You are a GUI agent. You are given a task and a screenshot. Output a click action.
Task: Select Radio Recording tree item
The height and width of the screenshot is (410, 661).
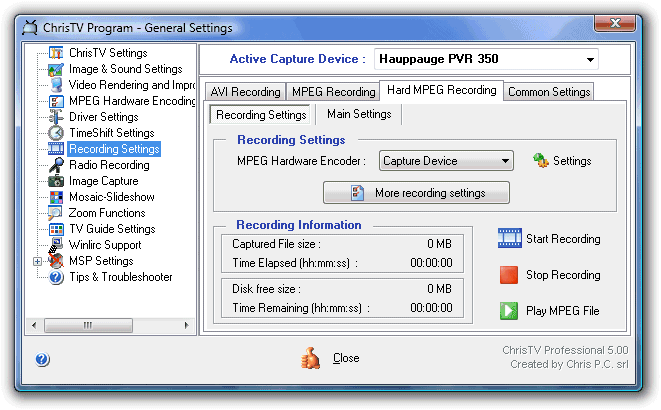(109, 165)
